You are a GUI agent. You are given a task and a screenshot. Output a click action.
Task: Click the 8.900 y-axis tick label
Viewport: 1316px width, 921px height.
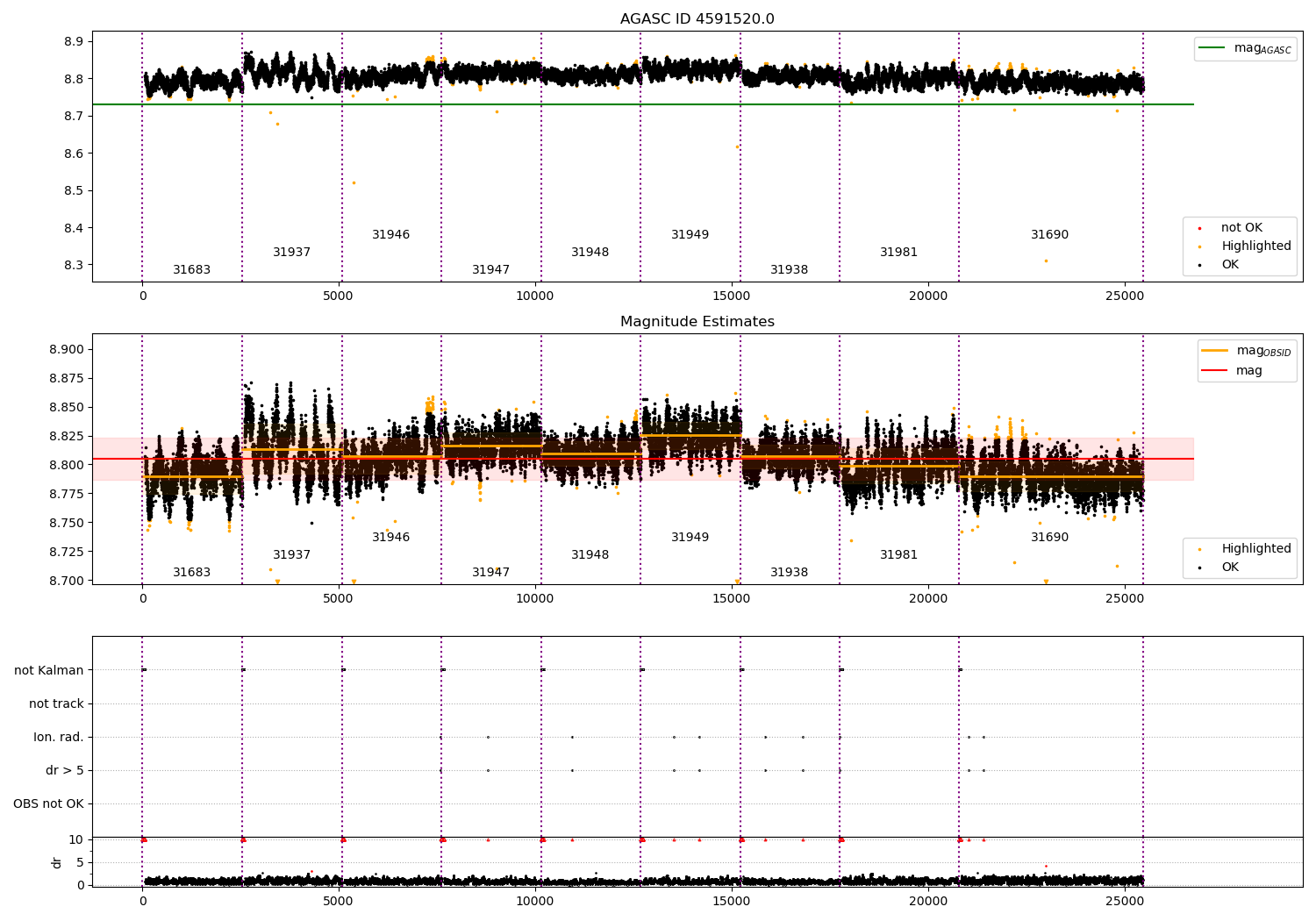66,350
